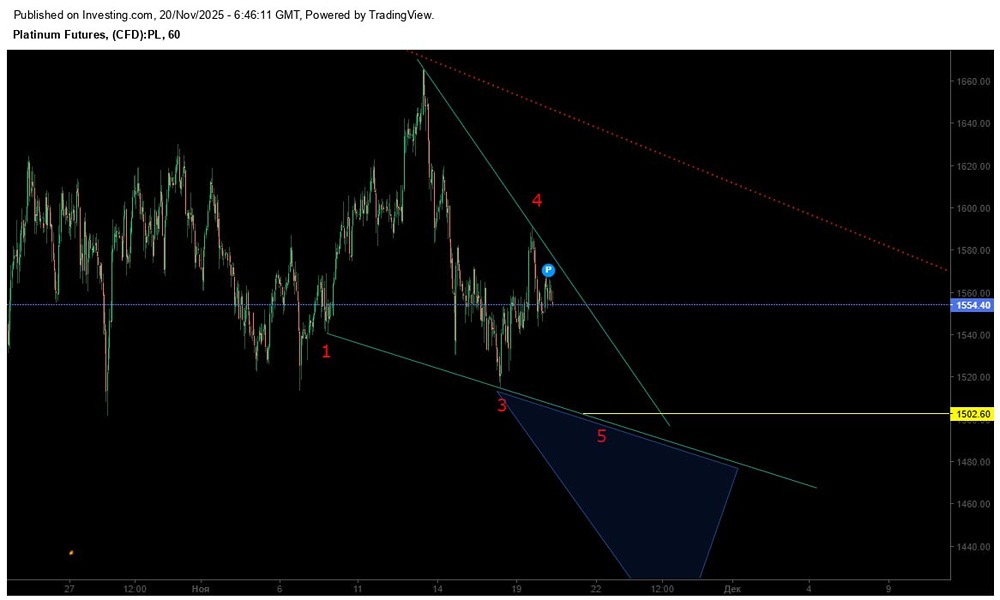Click the 9 date label on time axis
The height and width of the screenshot is (600, 1000).
click(x=888, y=589)
